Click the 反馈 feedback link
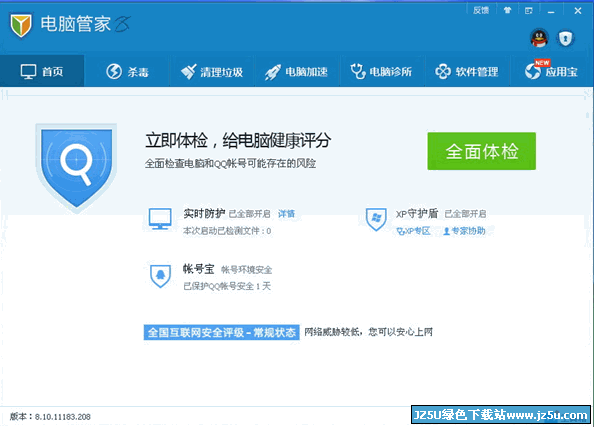Screen dimensions: 594x427 click(481, 11)
